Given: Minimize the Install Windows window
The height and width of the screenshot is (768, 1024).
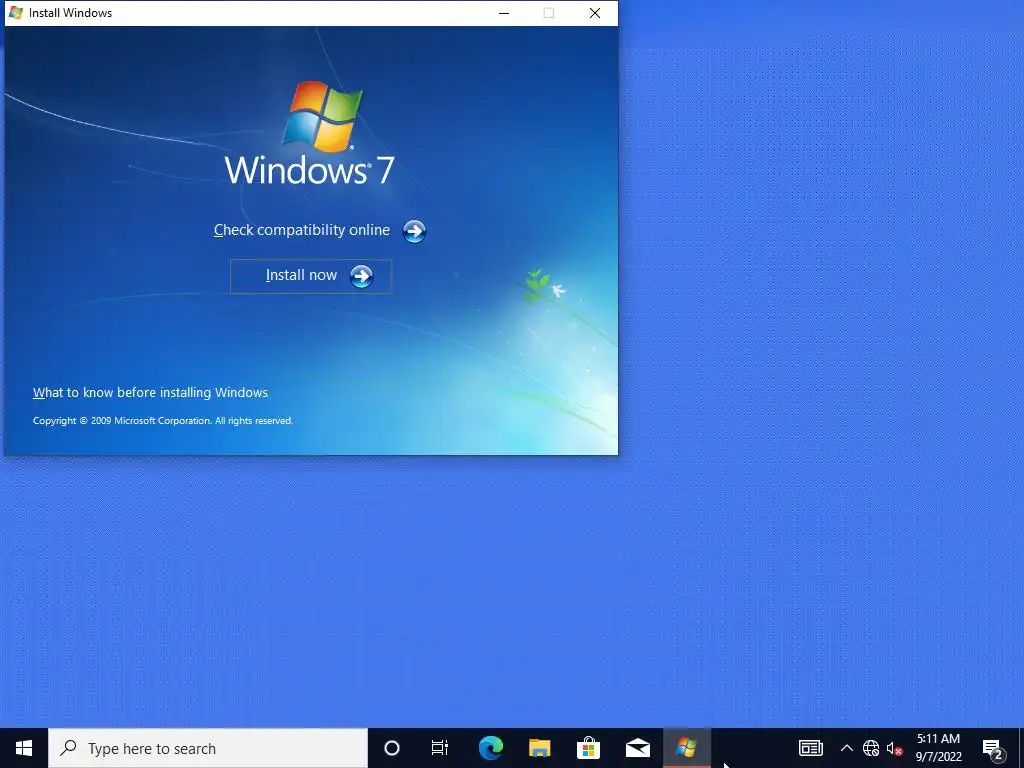Looking at the screenshot, I should point(504,13).
